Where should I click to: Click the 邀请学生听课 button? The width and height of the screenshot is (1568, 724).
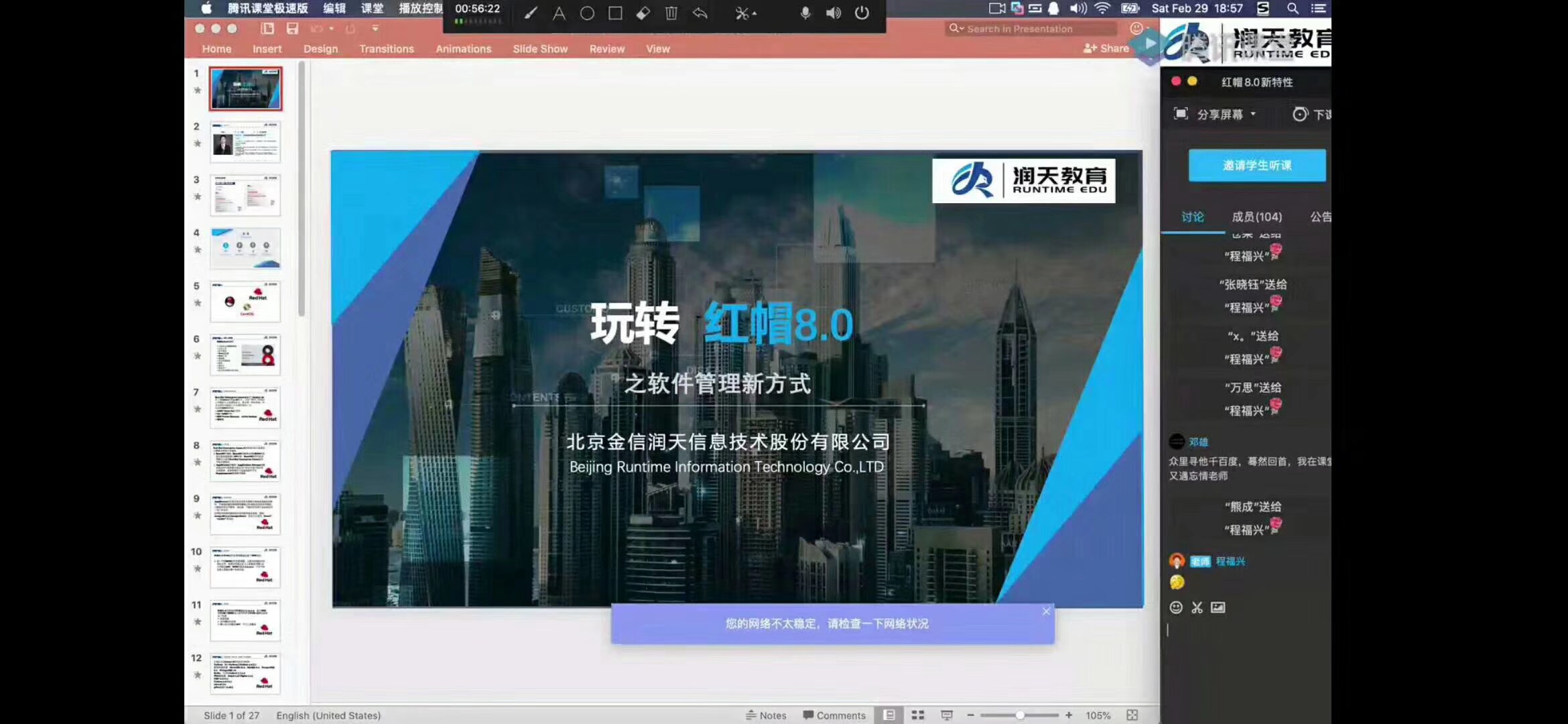(1256, 165)
